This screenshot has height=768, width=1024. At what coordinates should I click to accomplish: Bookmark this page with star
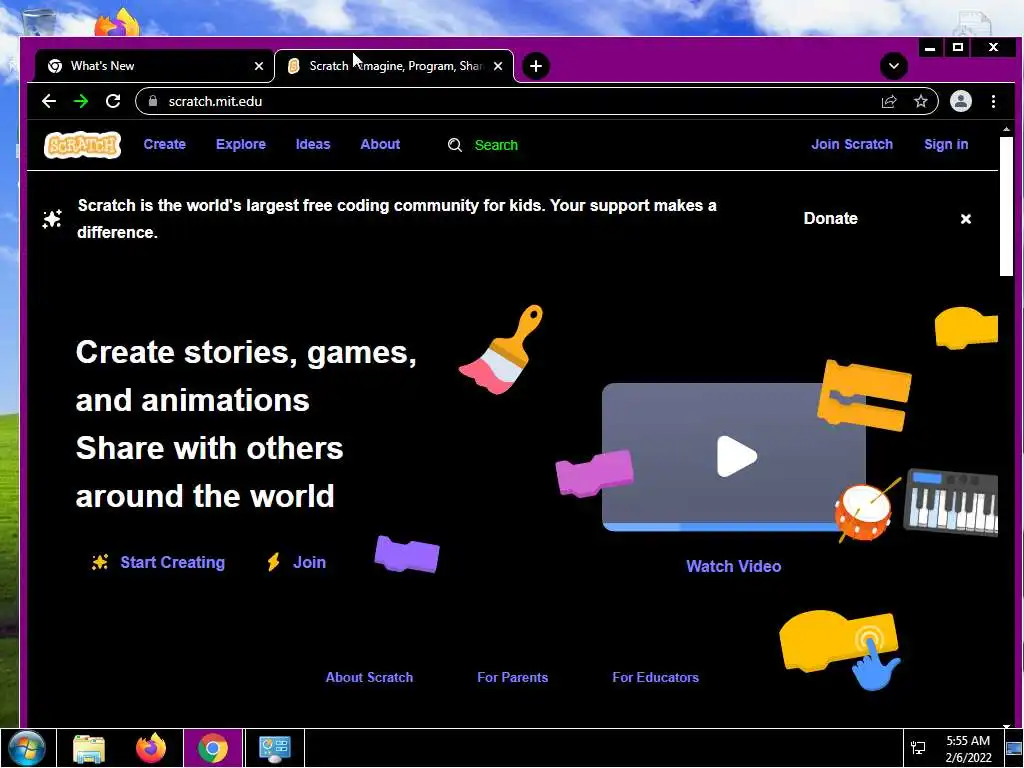[921, 101]
